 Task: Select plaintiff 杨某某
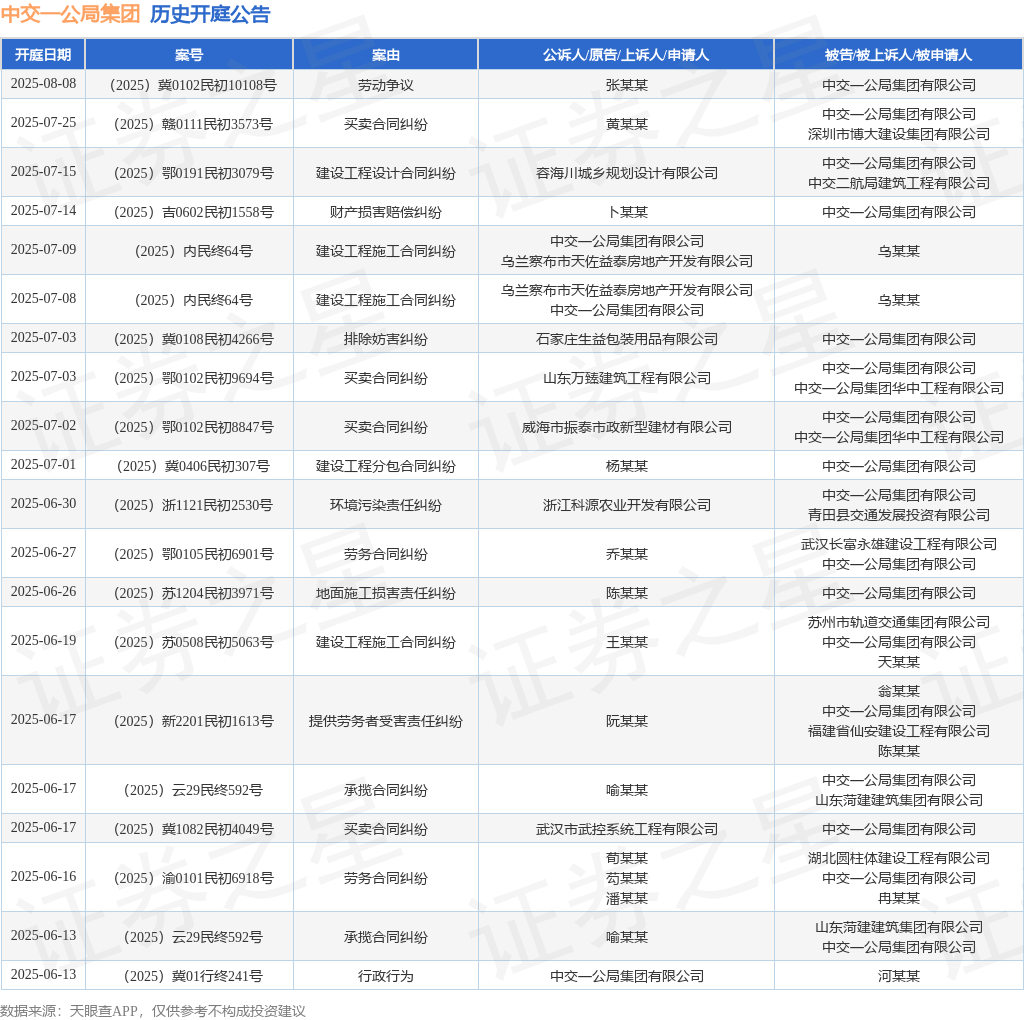tap(626, 466)
